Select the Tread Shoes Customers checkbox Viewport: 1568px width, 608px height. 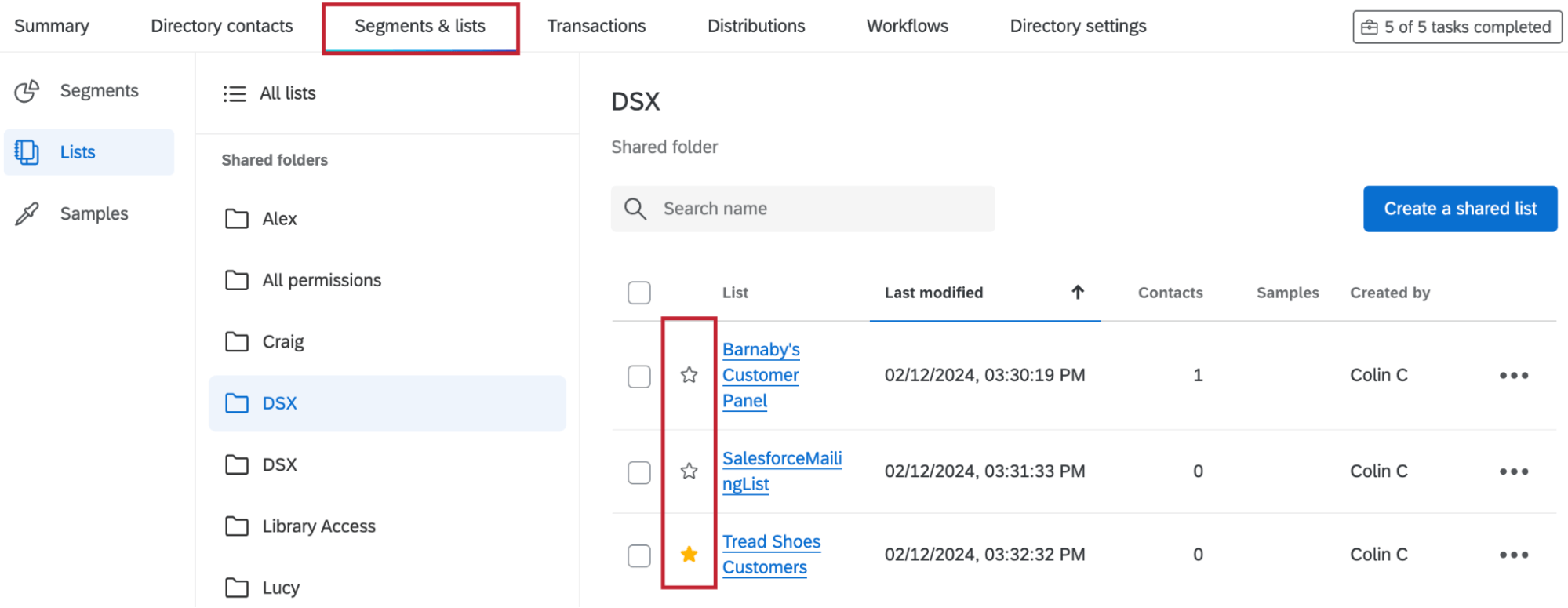638,555
